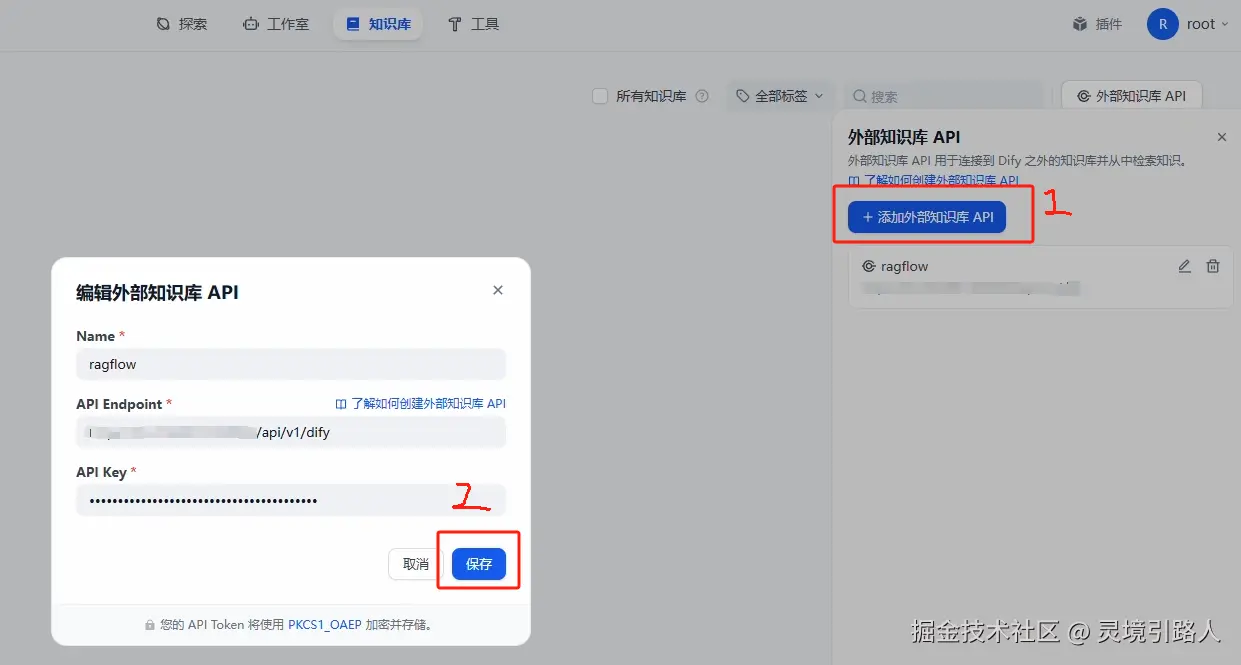Image resolution: width=1241 pixels, height=665 pixels.
Task: Select the 探索 compass icon
Action: (161, 23)
